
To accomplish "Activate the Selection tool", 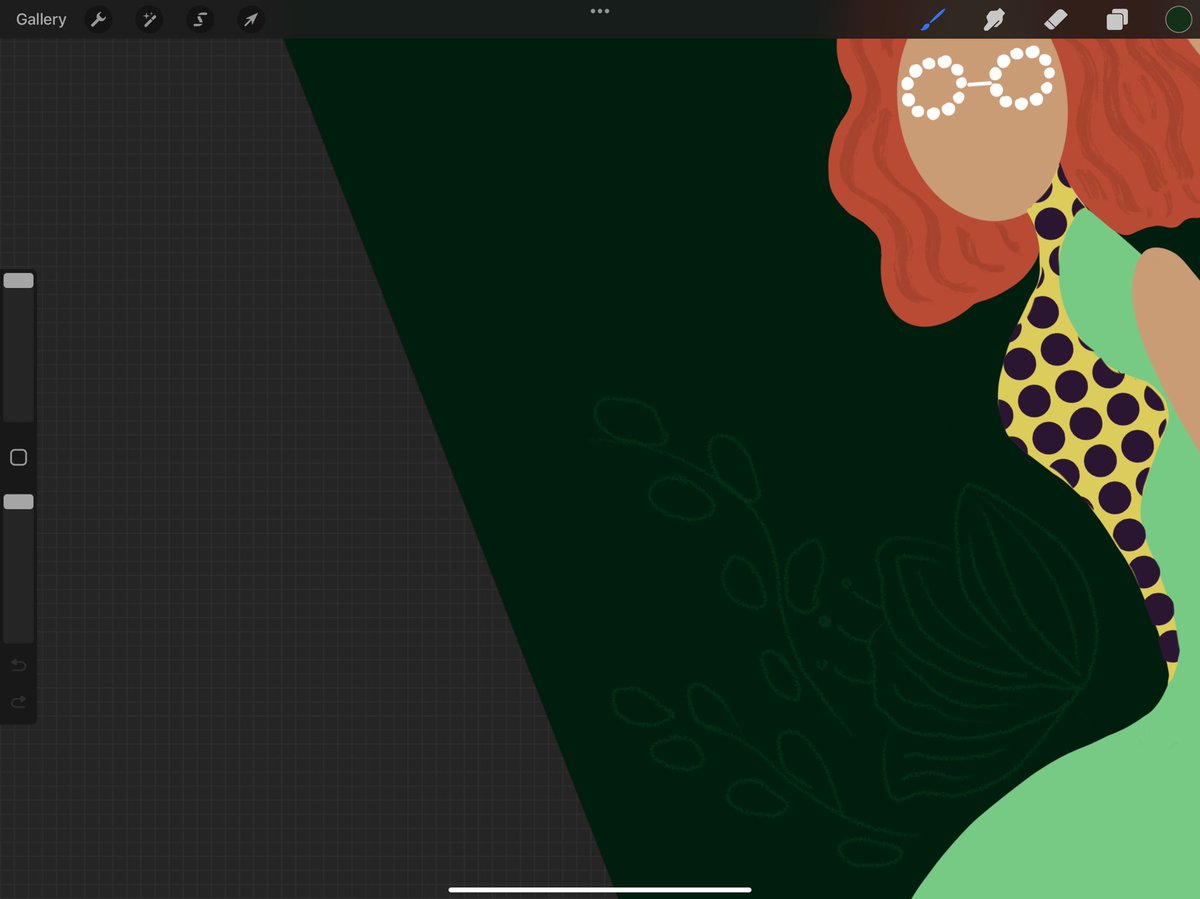I will pos(200,19).
